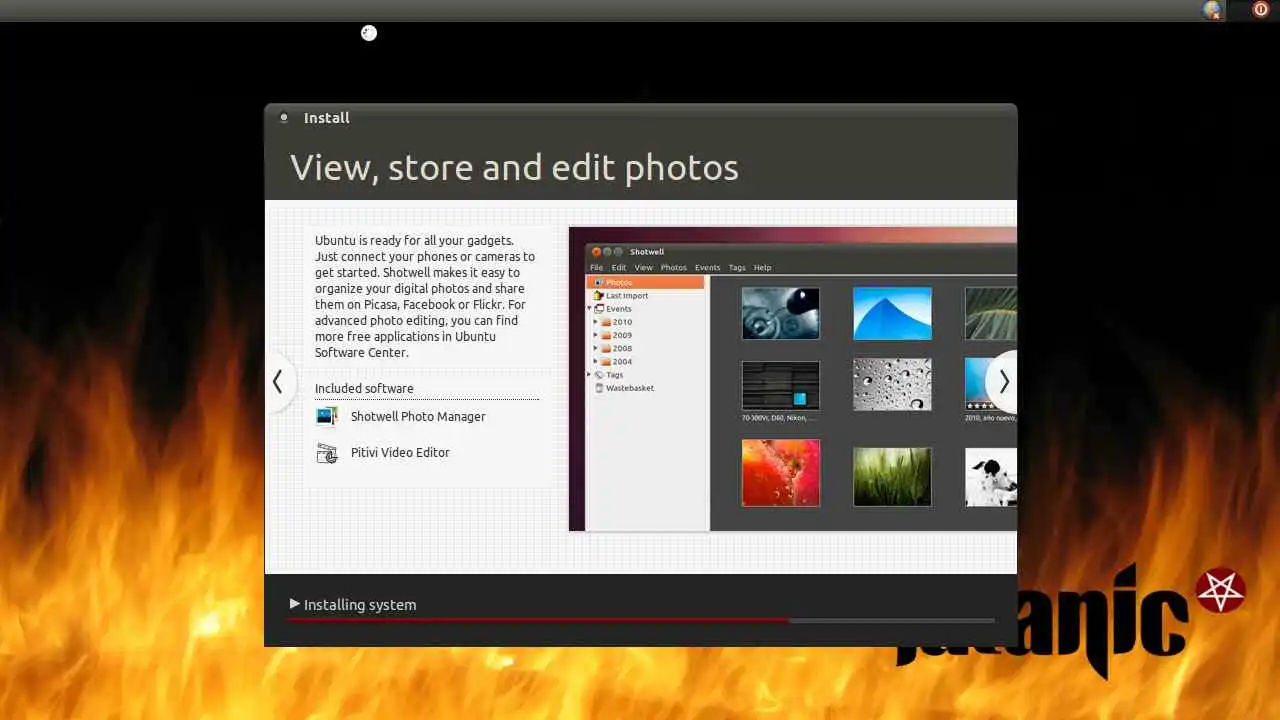Image resolution: width=1280 pixels, height=720 pixels.
Task: Expand the 2009 events folder
Action: tap(596, 335)
